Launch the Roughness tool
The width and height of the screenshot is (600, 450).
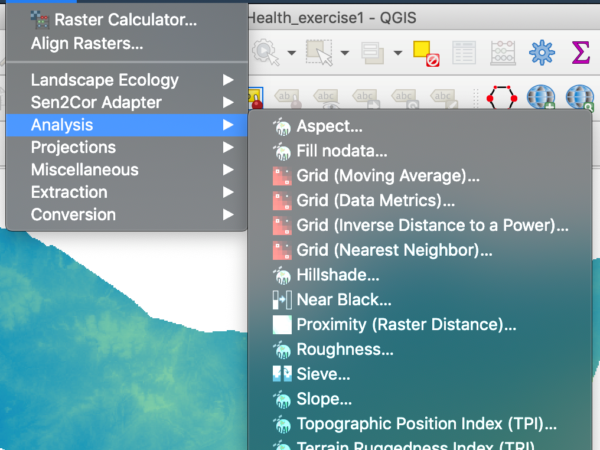(420, 349)
